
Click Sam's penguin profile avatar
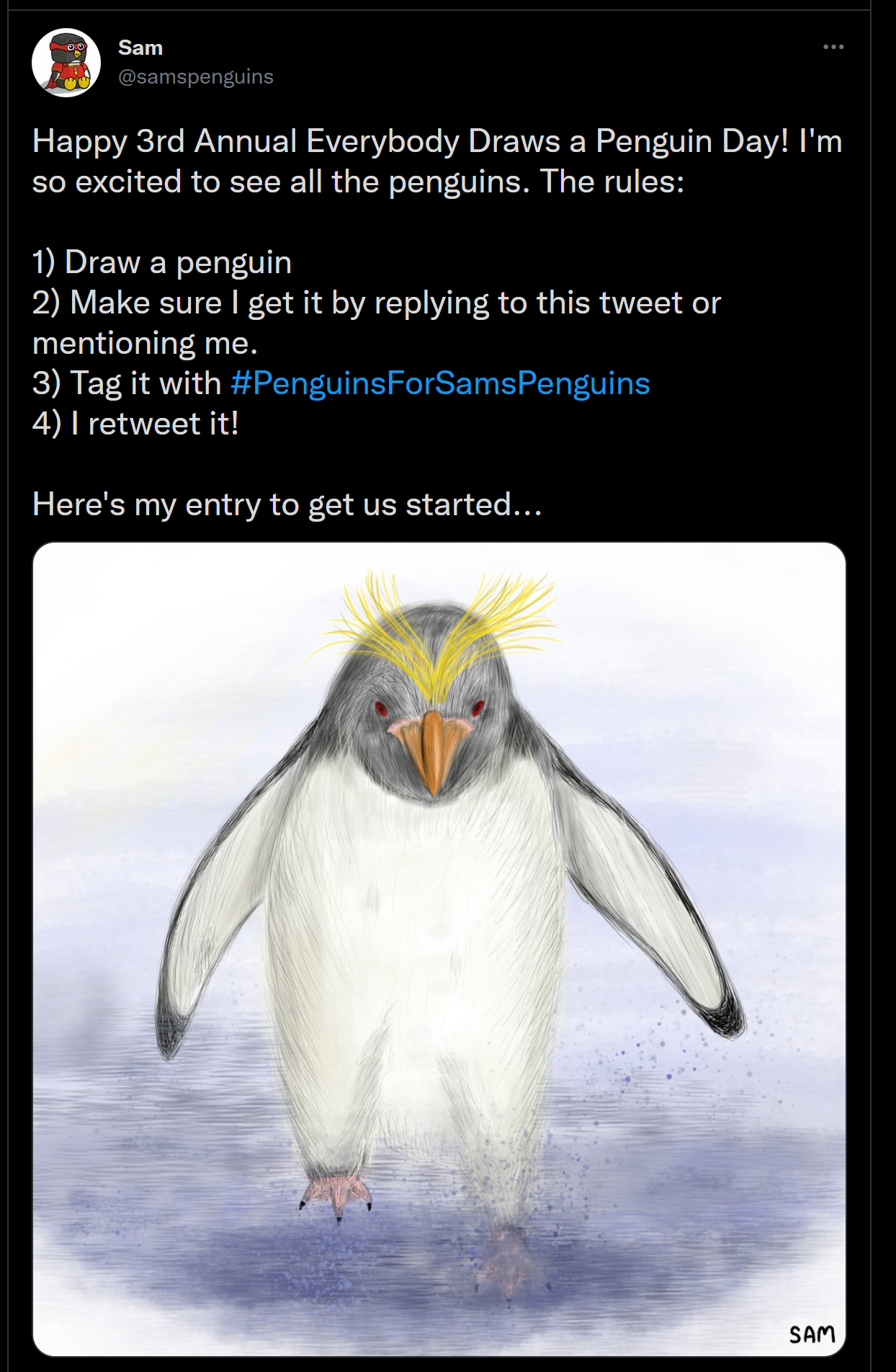pos(66,63)
